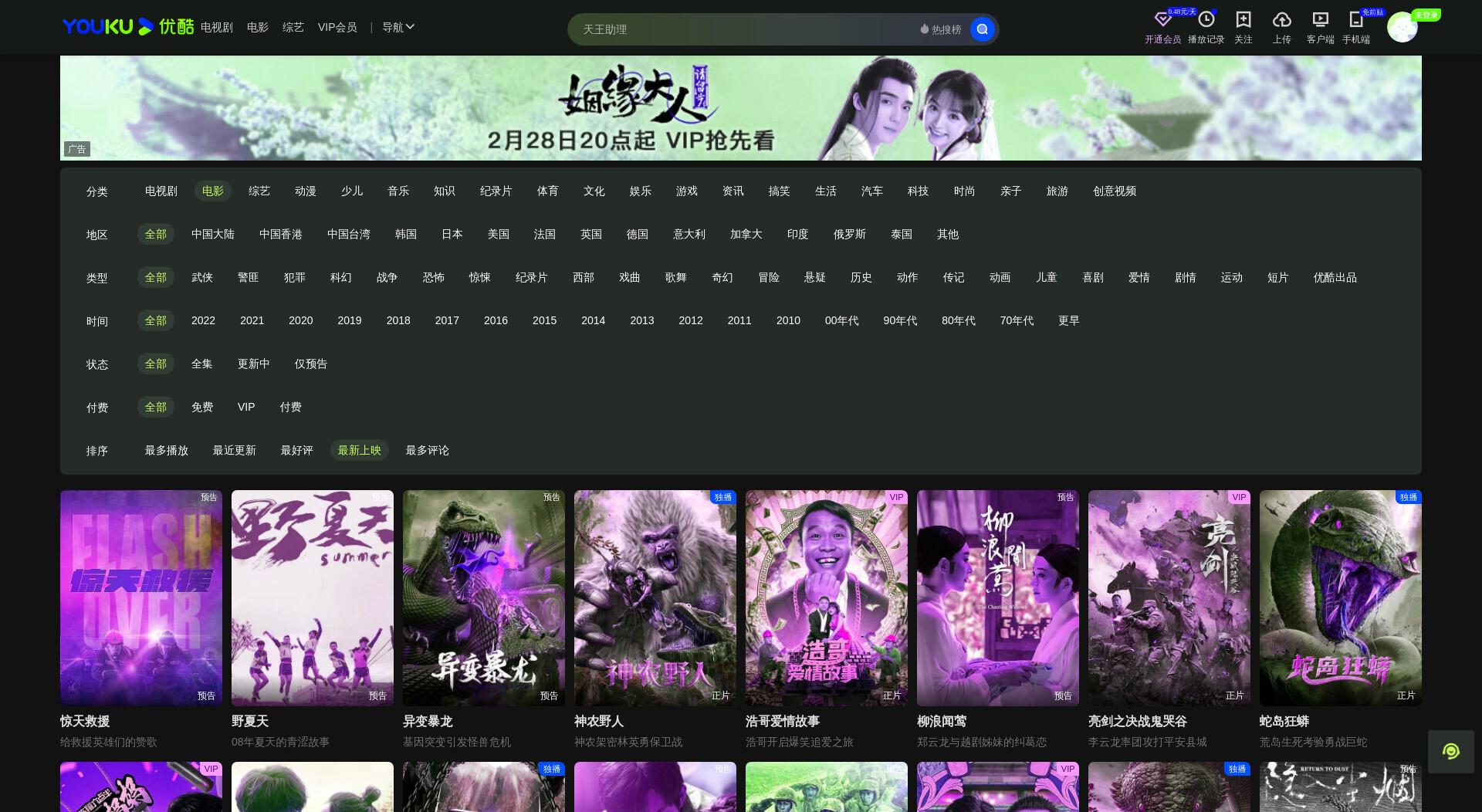
Task: Select 全集 status filter
Action: [201, 364]
